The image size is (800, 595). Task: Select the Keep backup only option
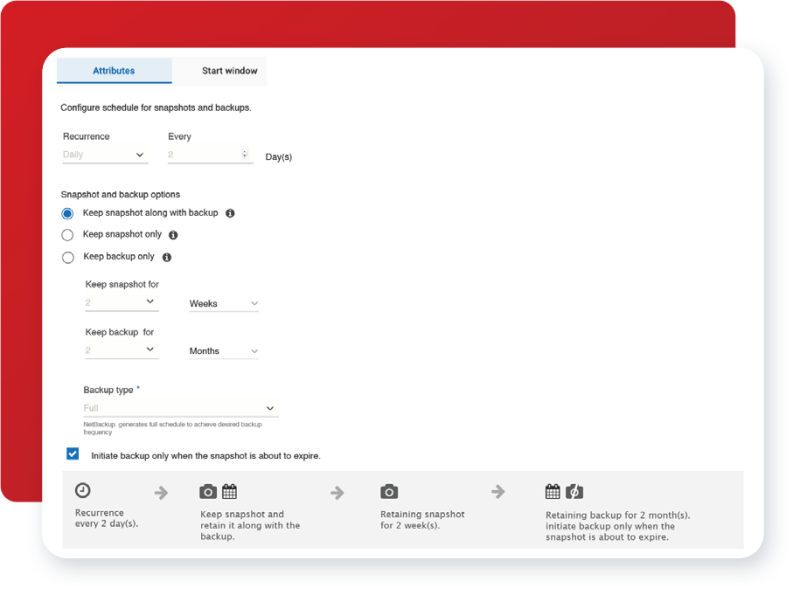[x=68, y=256]
